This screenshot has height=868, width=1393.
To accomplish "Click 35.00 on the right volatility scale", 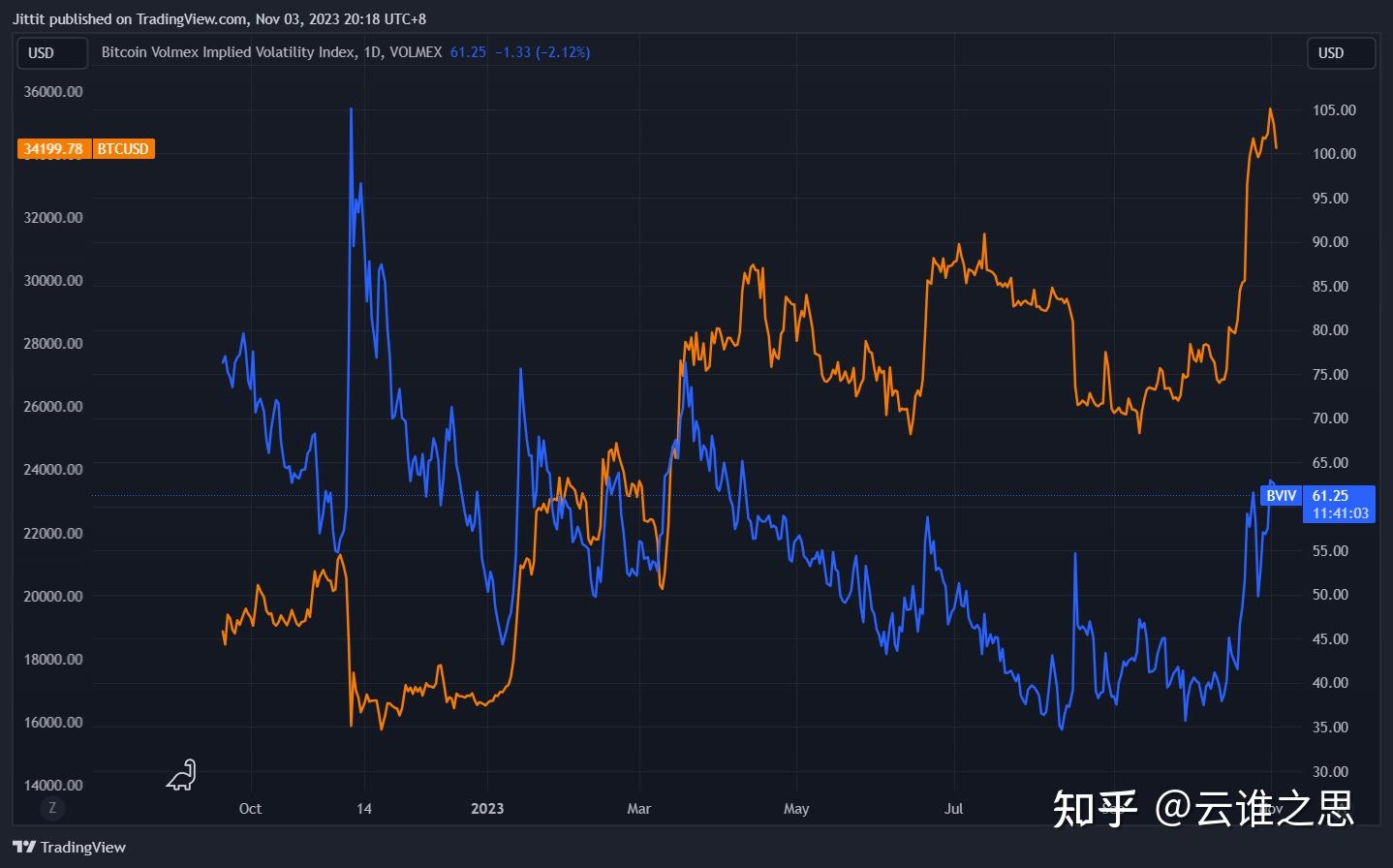I will [1330, 727].
